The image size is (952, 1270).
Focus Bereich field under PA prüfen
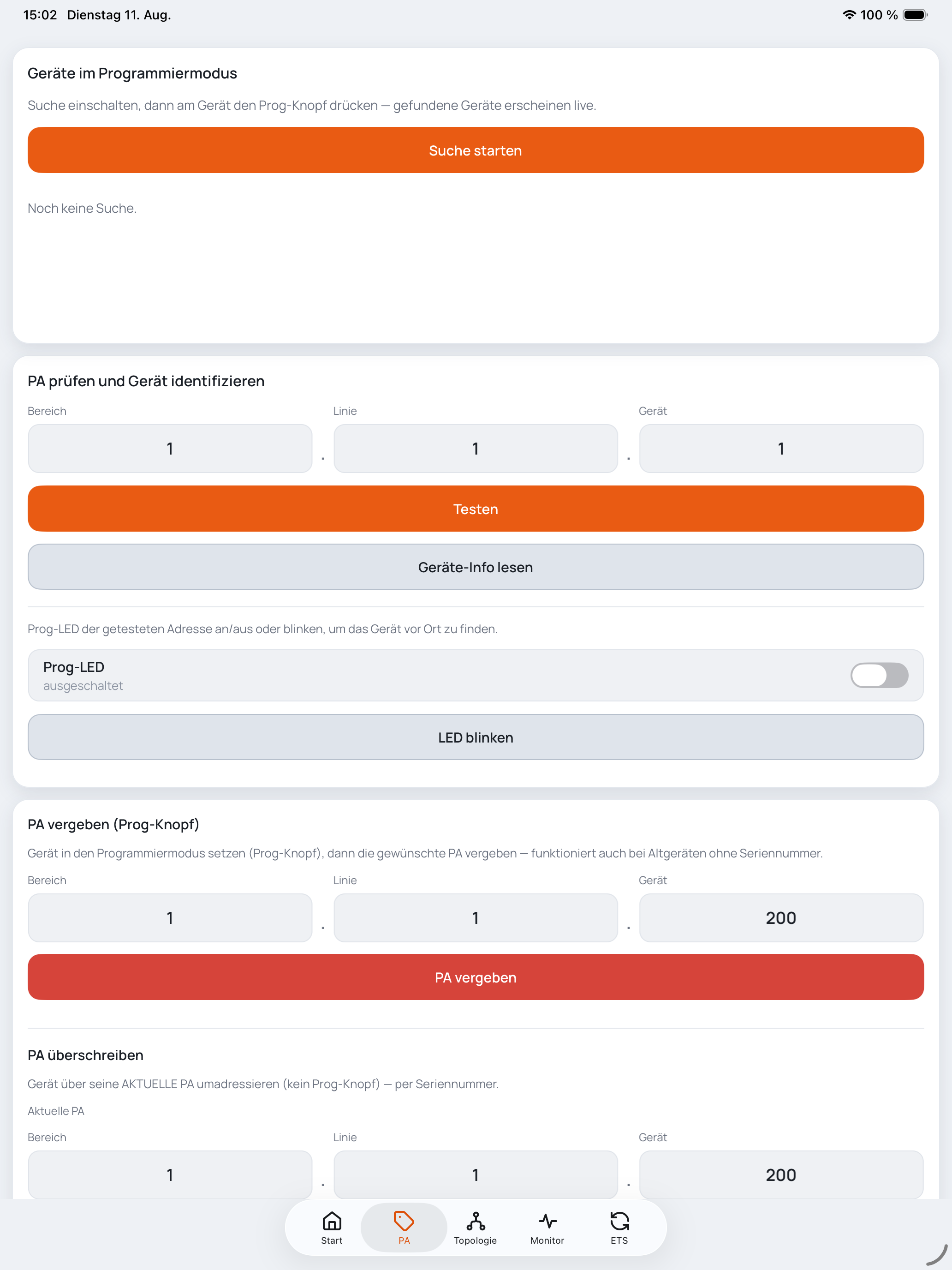[x=170, y=449]
